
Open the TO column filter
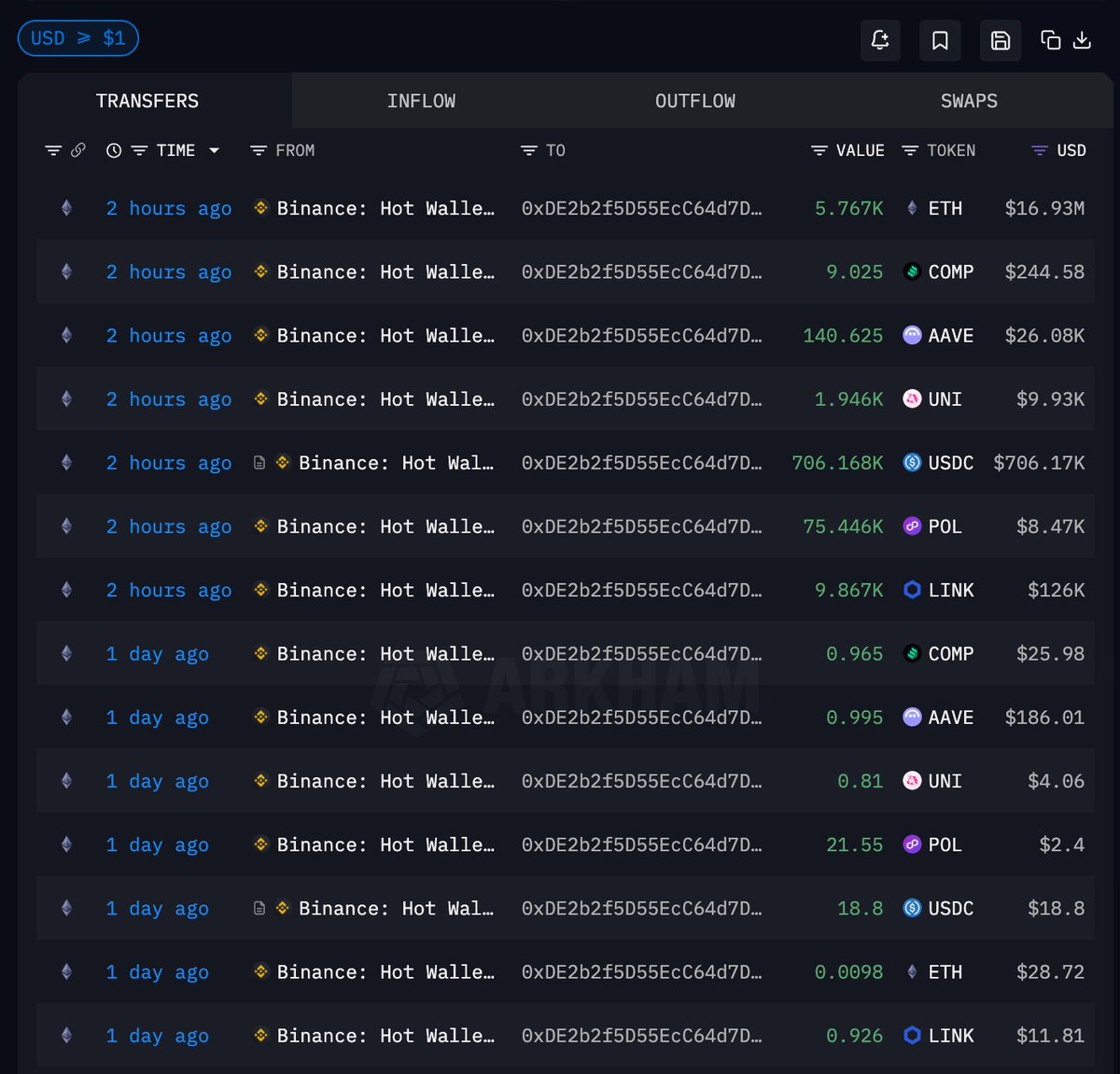pos(528,150)
